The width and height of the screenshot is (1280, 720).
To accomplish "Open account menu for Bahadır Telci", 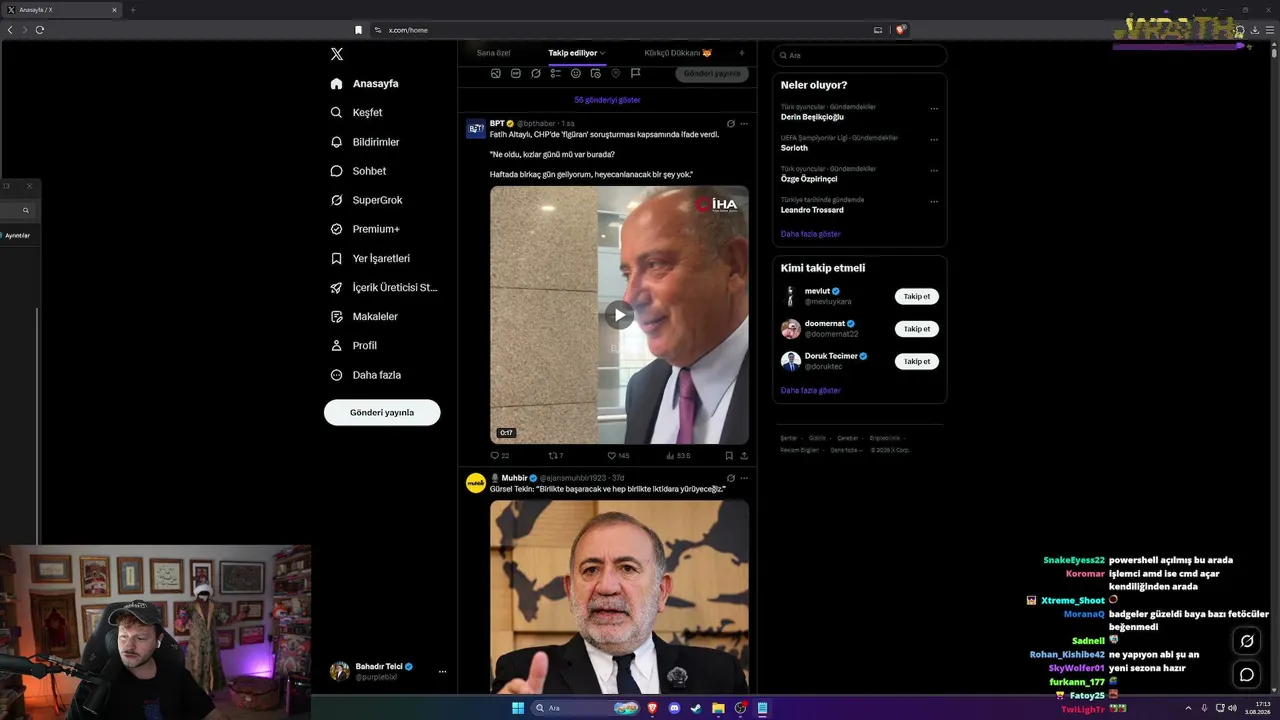I will coord(389,671).
